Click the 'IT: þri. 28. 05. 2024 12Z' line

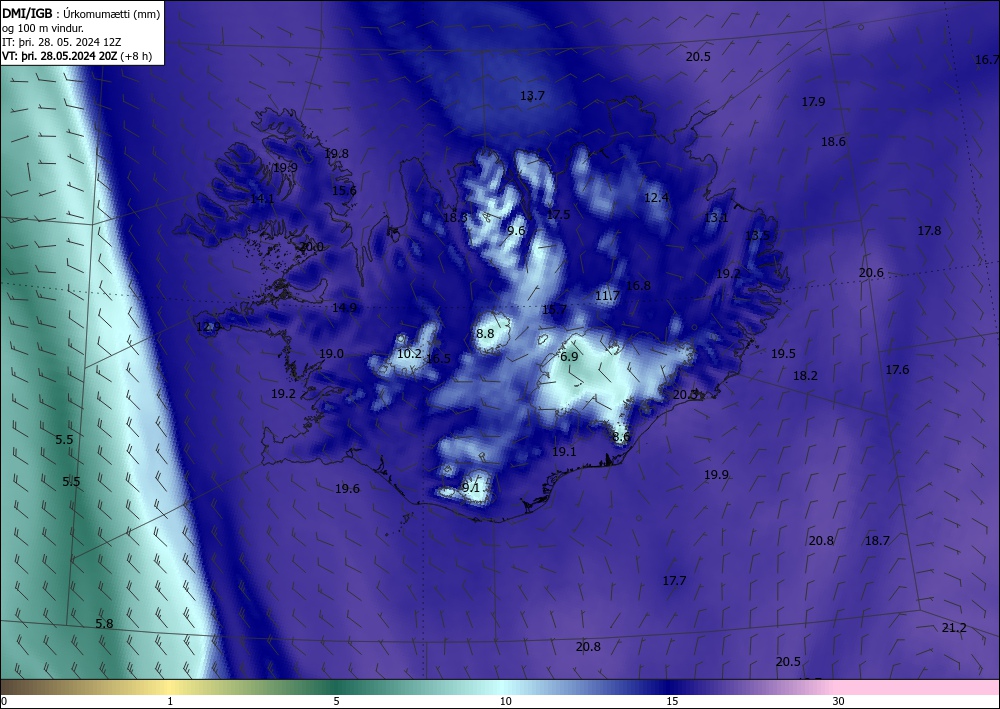[62, 42]
